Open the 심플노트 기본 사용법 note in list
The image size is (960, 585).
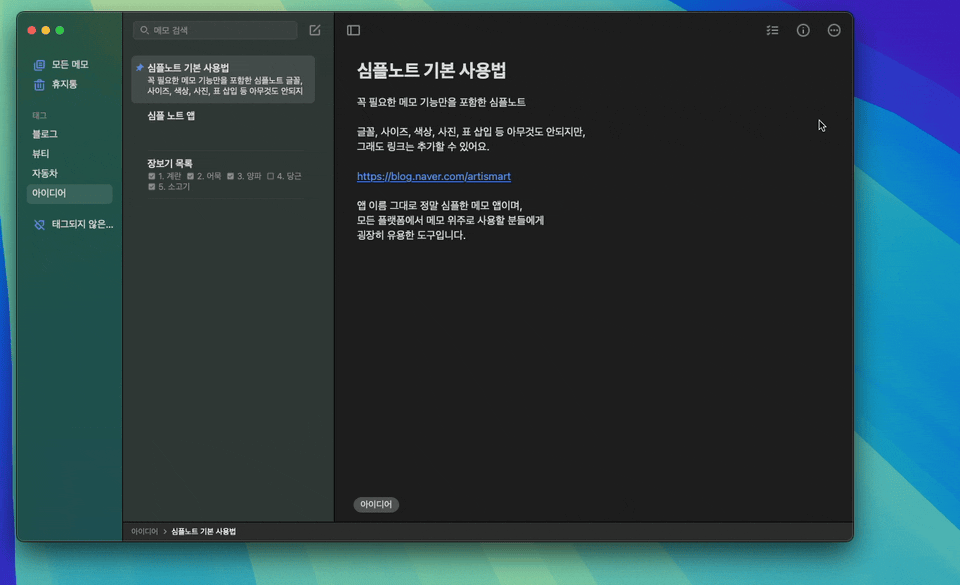223,80
